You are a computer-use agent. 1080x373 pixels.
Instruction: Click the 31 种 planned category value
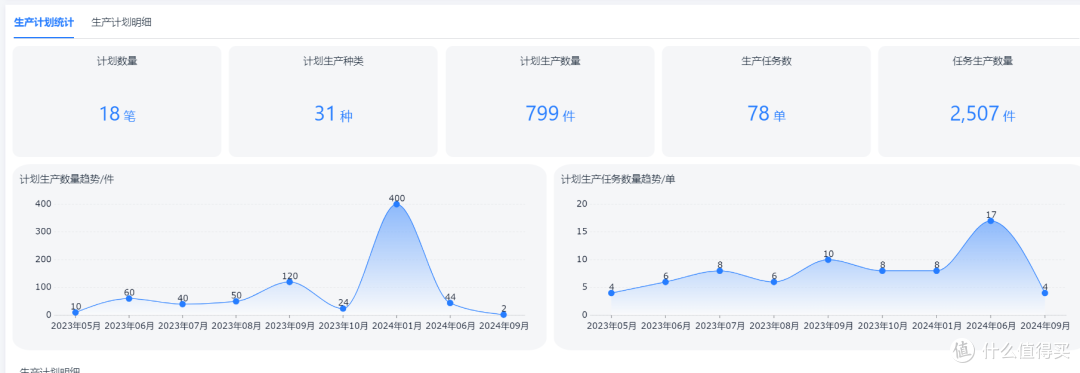pos(333,114)
